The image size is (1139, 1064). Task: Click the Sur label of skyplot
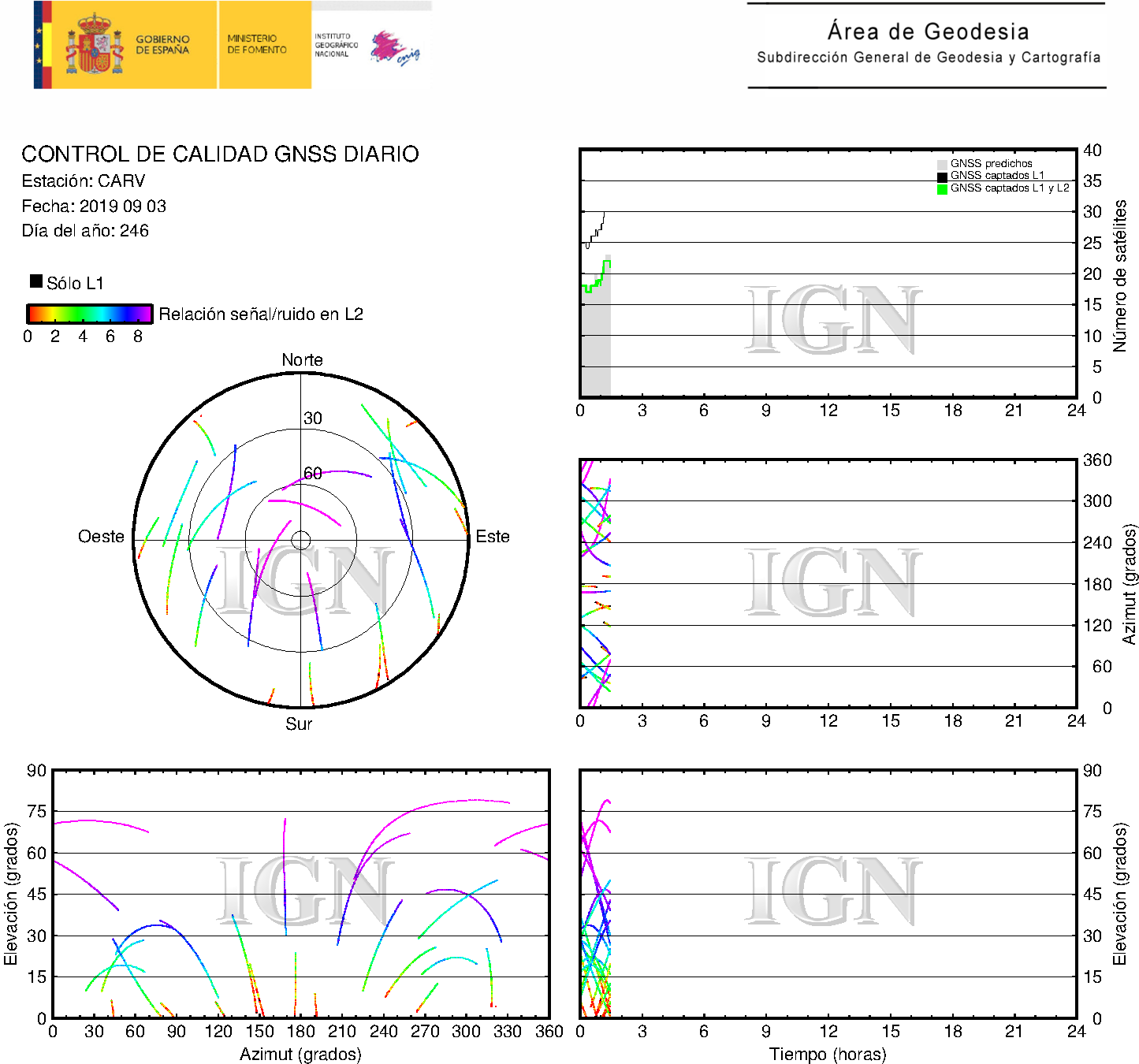(x=299, y=724)
